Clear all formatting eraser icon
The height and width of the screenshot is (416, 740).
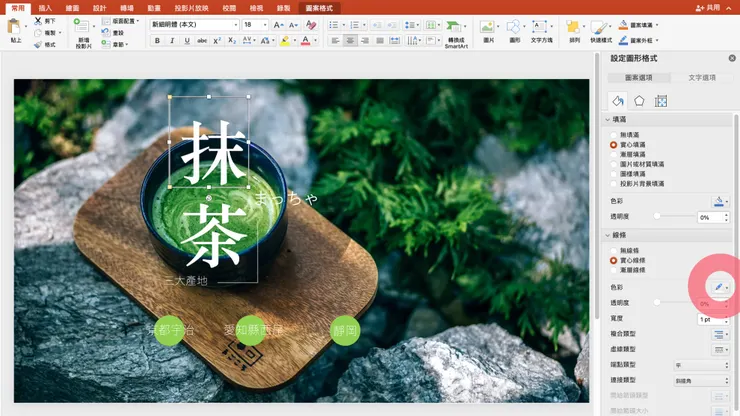coord(311,25)
